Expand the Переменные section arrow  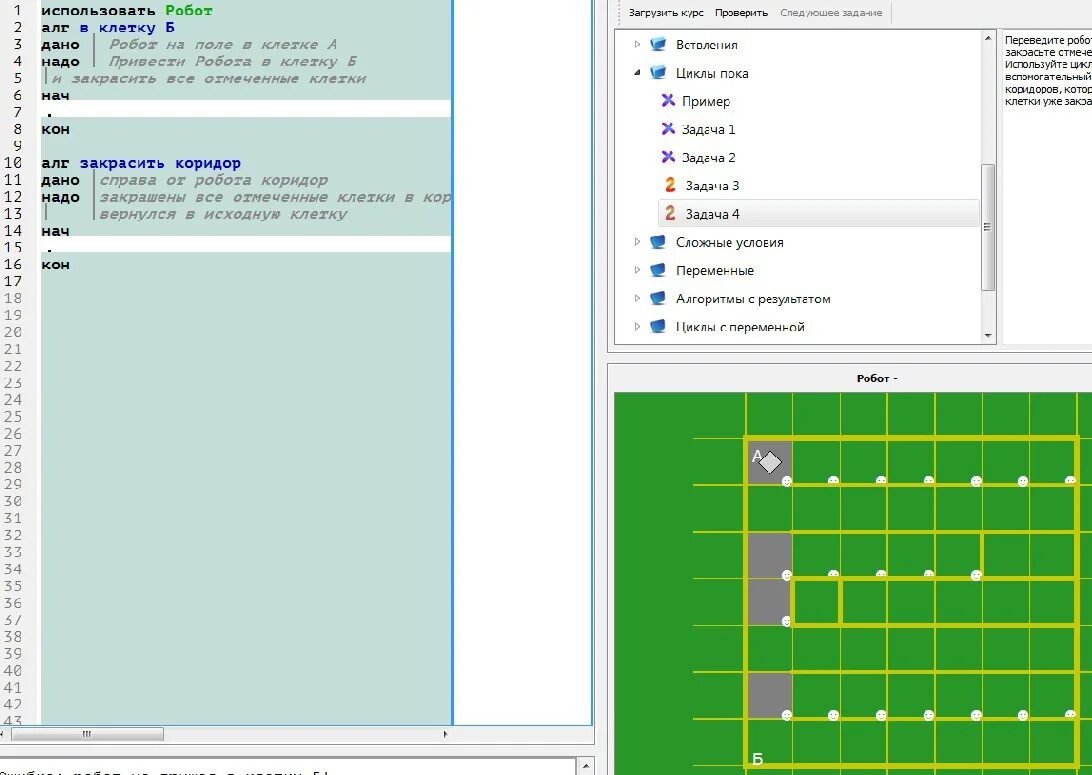(x=637, y=270)
